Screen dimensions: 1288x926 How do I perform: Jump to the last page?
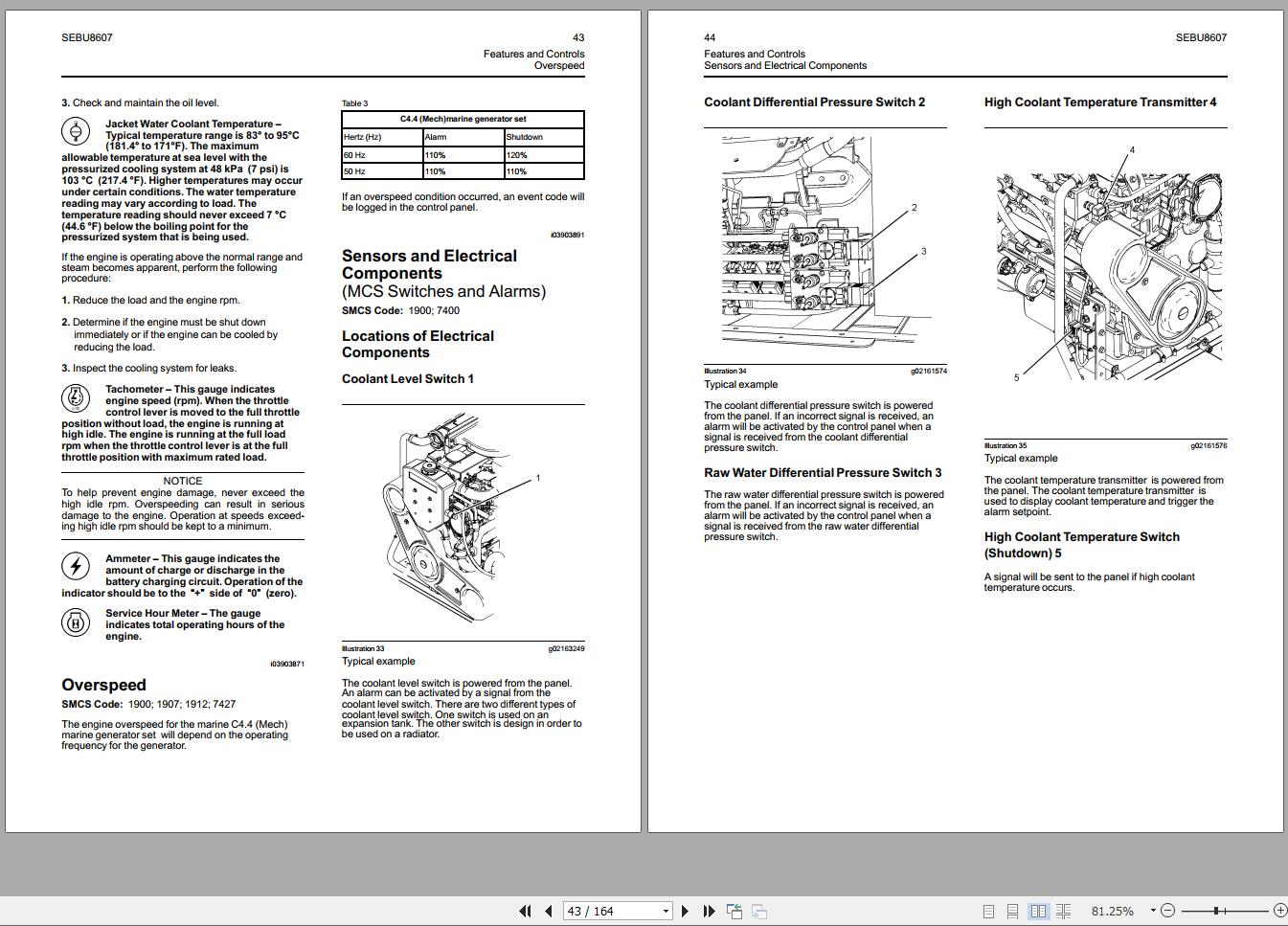point(708,911)
